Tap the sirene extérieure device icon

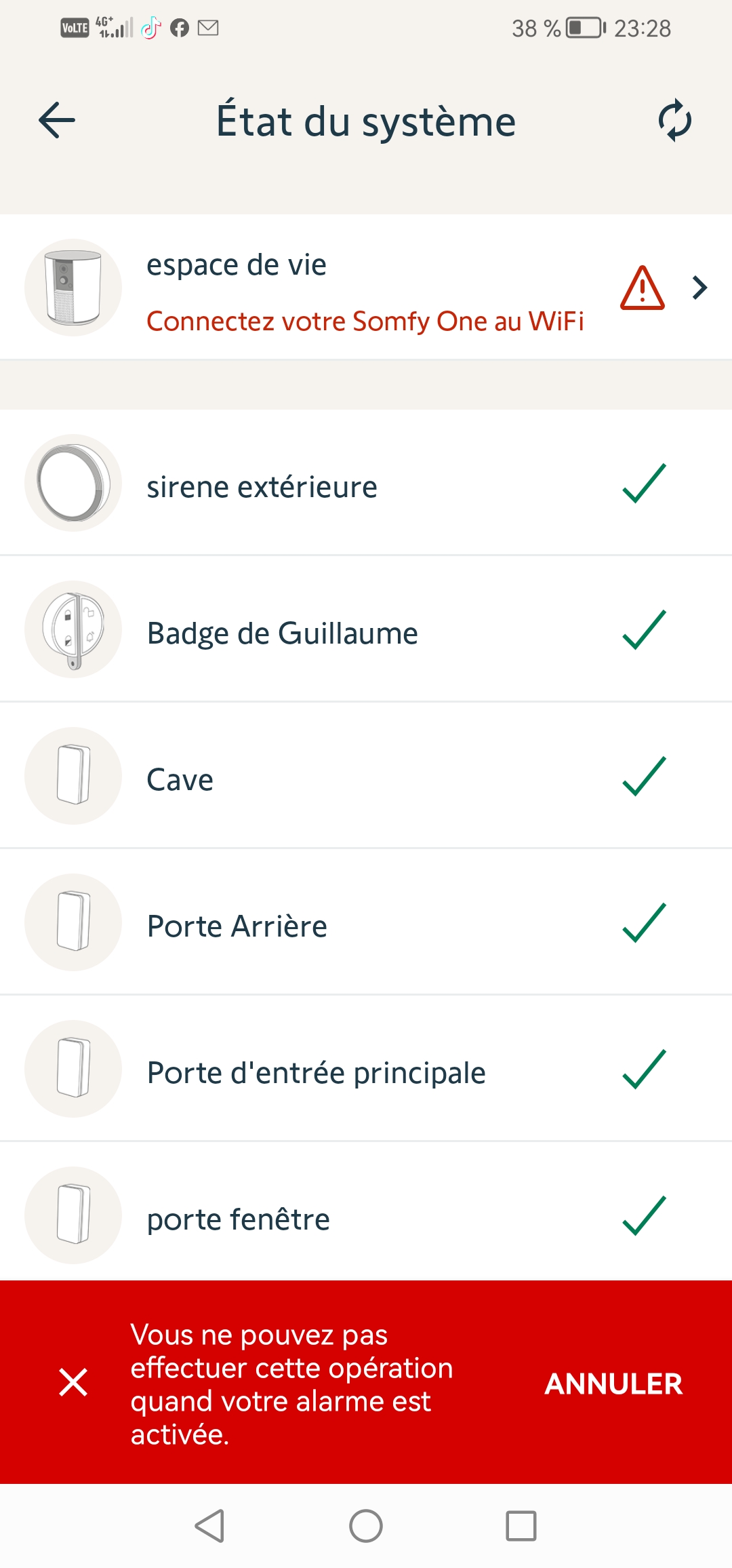(73, 483)
